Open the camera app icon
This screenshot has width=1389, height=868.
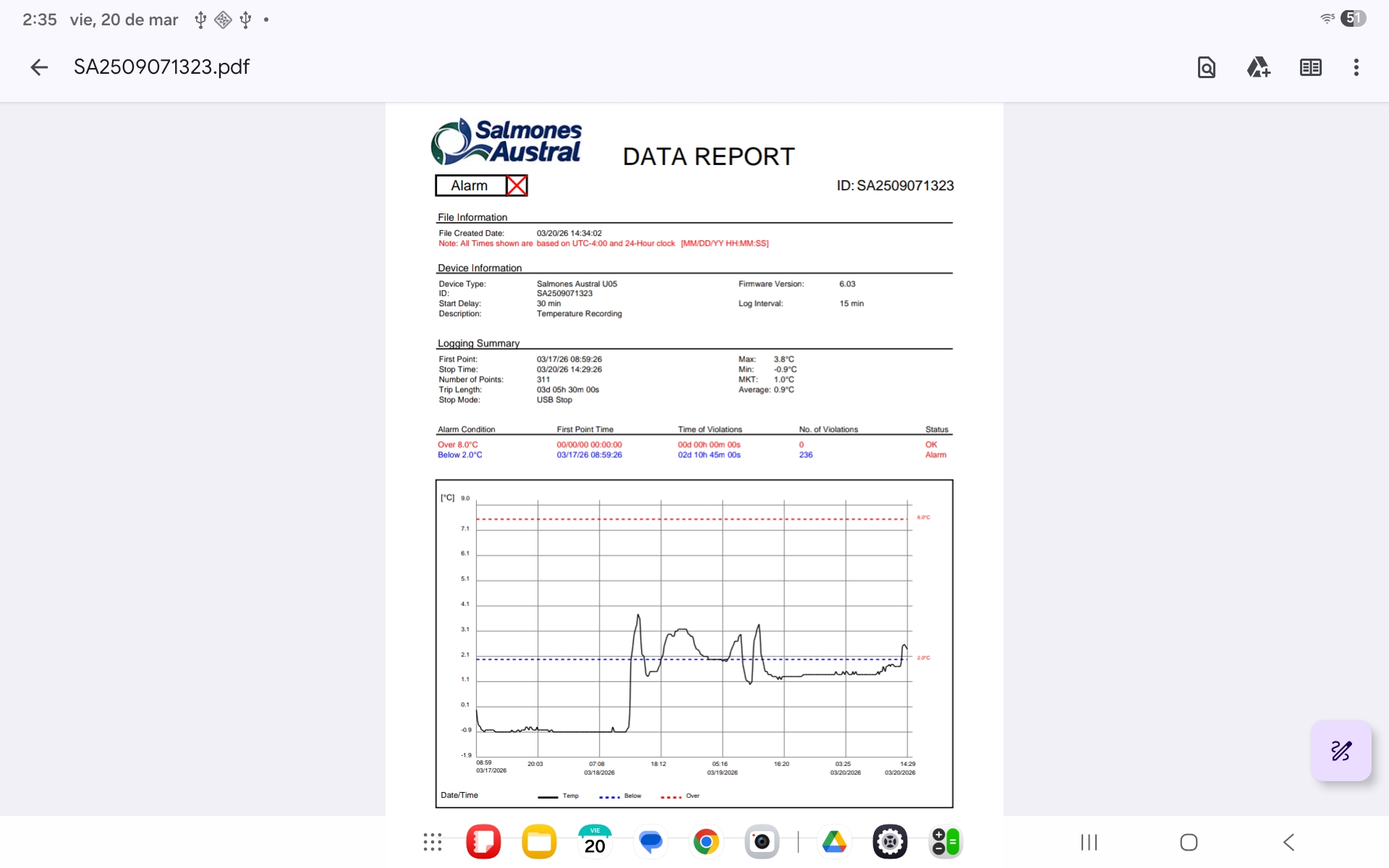(762, 841)
